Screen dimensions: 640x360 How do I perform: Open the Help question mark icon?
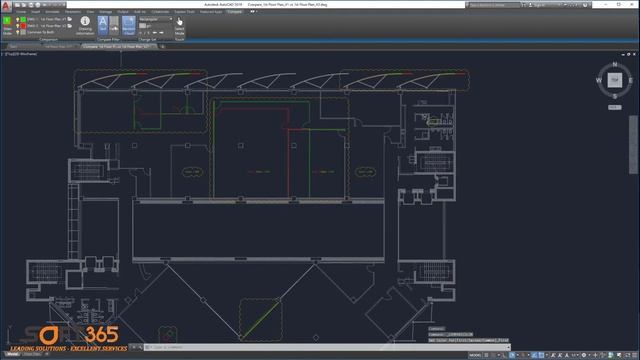585,5
